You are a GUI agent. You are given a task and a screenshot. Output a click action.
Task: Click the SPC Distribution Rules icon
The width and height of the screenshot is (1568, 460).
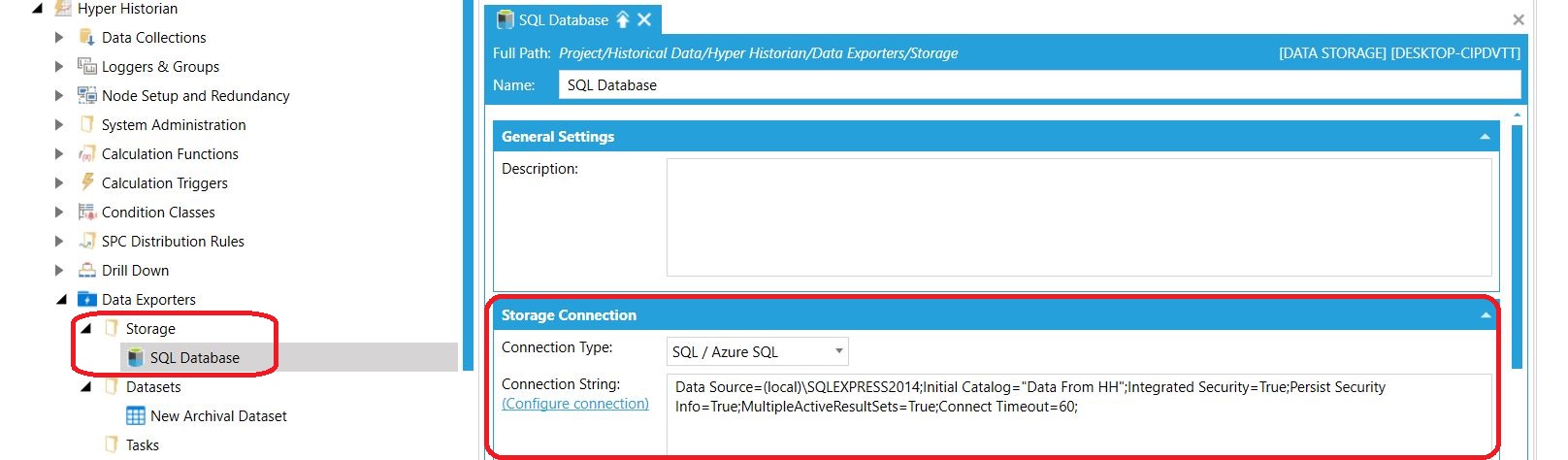point(87,242)
